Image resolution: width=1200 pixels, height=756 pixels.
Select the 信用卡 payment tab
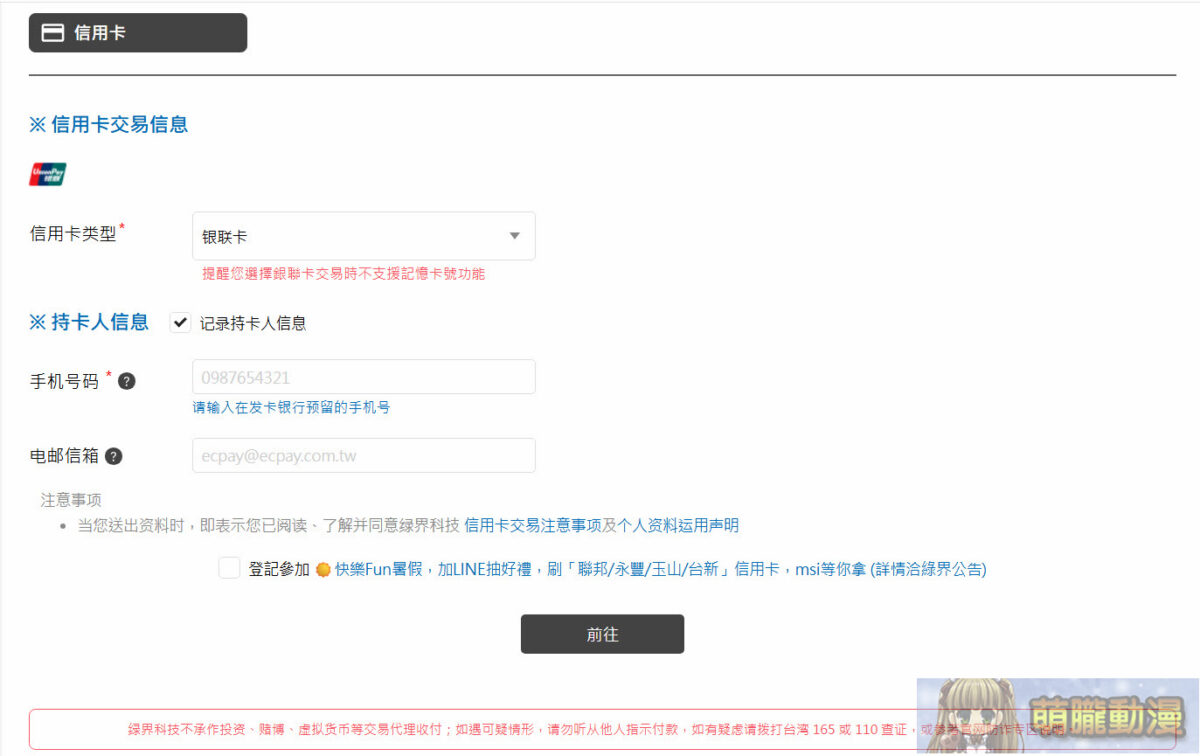[138, 33]
